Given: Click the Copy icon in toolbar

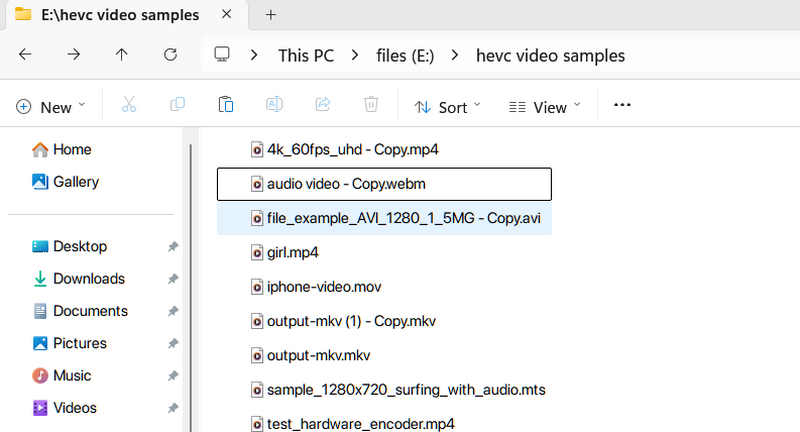Looking at the screenshot, I should (x=177, y=105).
